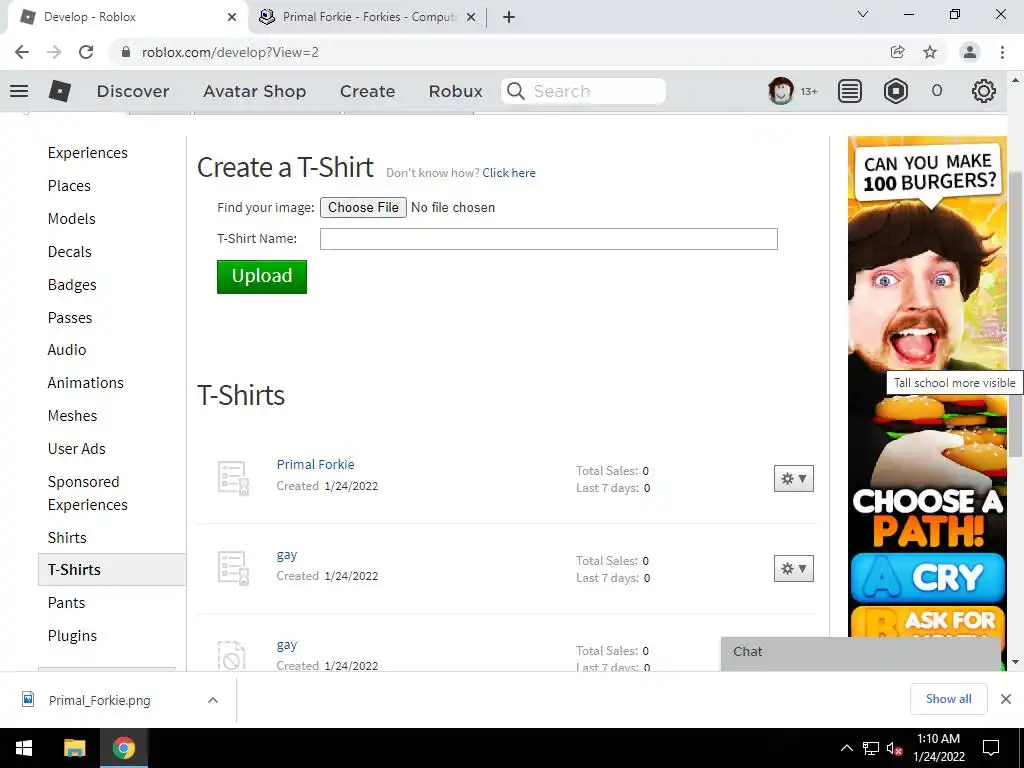Show hidden system tray icons
The width and height of the screenshot is (1024, 768).
(x=846, y=748)
